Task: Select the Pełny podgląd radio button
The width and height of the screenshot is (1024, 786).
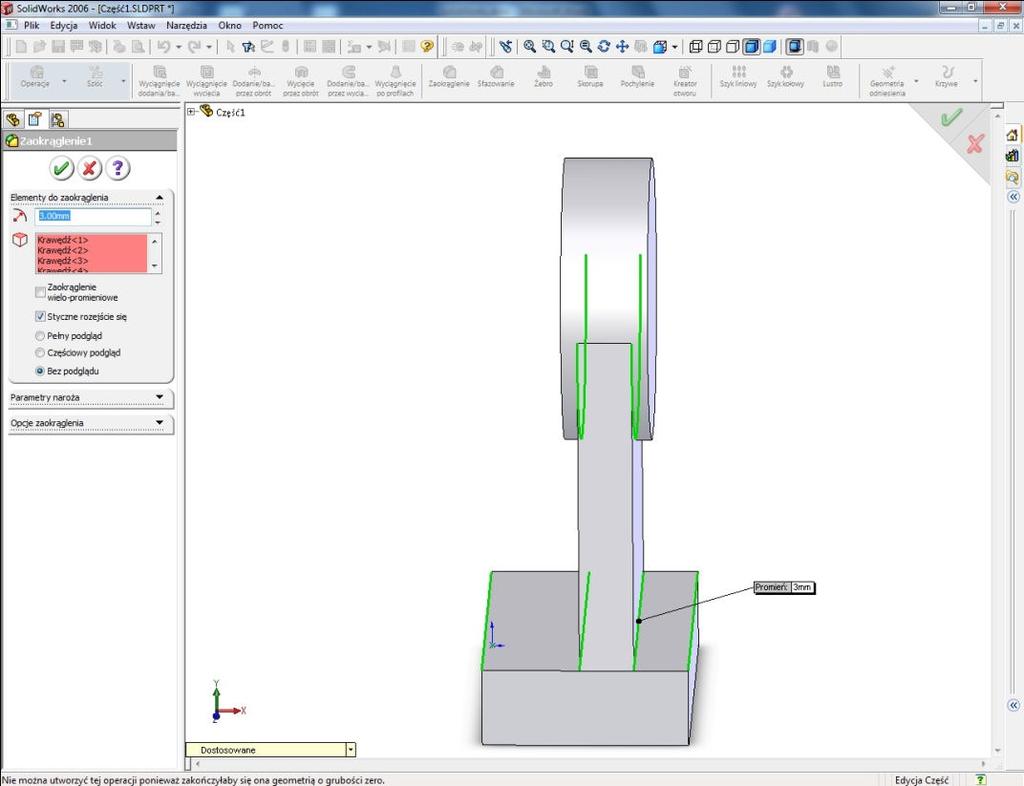Action: click(40, 336)
